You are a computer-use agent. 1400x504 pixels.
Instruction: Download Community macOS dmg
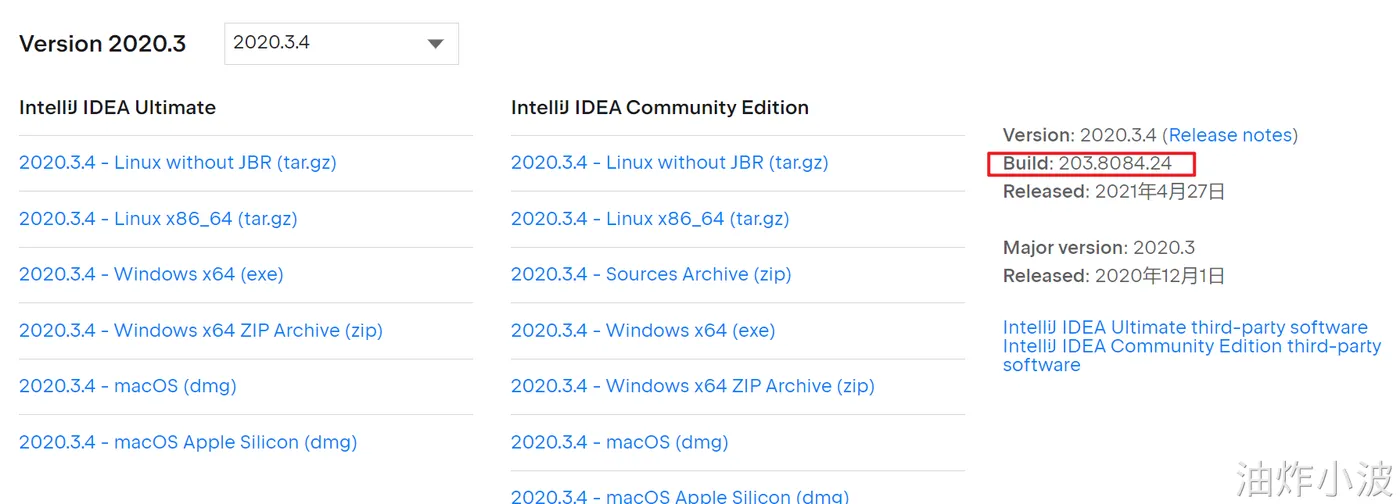coord(620,443)
